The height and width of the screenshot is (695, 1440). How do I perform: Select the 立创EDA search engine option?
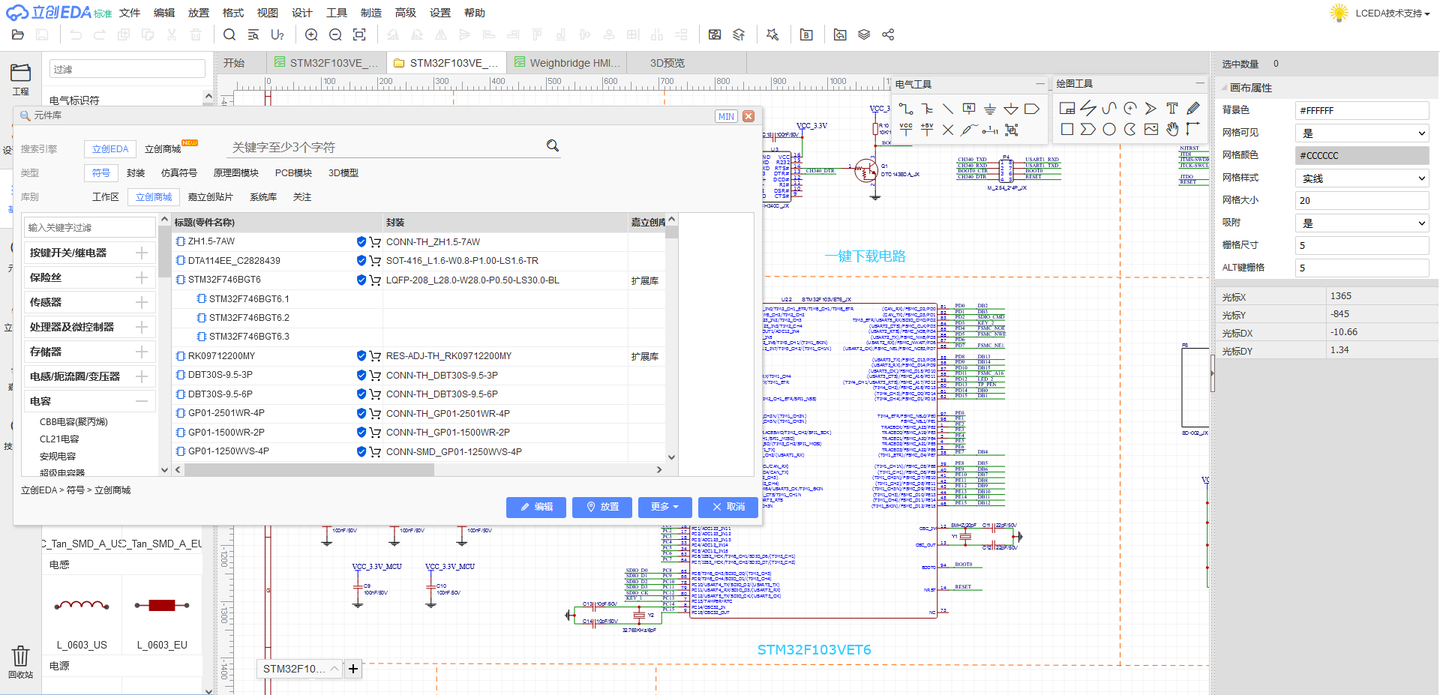(x=110, y=149)
